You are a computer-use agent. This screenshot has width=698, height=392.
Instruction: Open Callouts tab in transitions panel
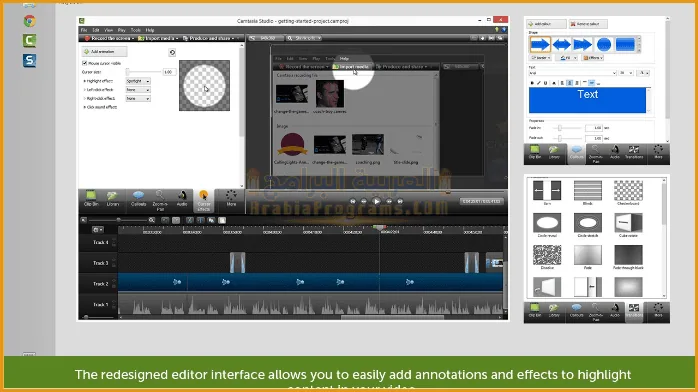(576, 311)
